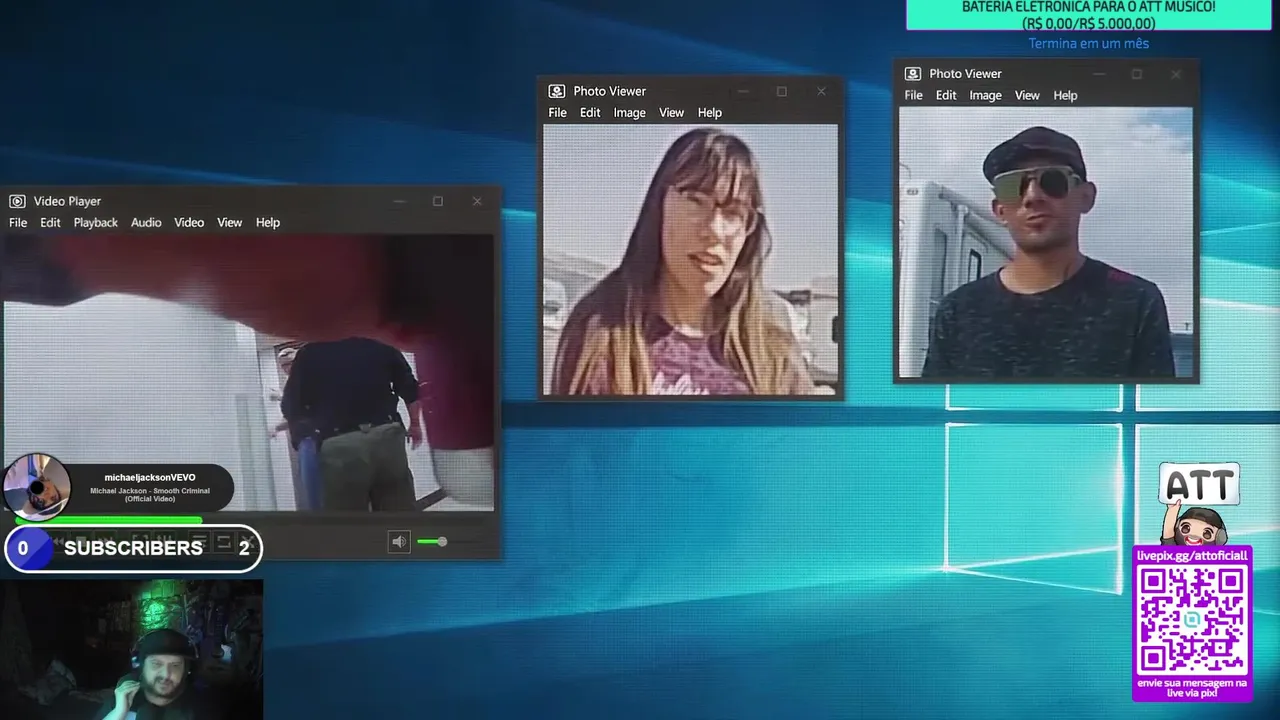Open Help menu in woman's Photo Viewer
This screenshot has height=720, width=1280.
[710, 112]
